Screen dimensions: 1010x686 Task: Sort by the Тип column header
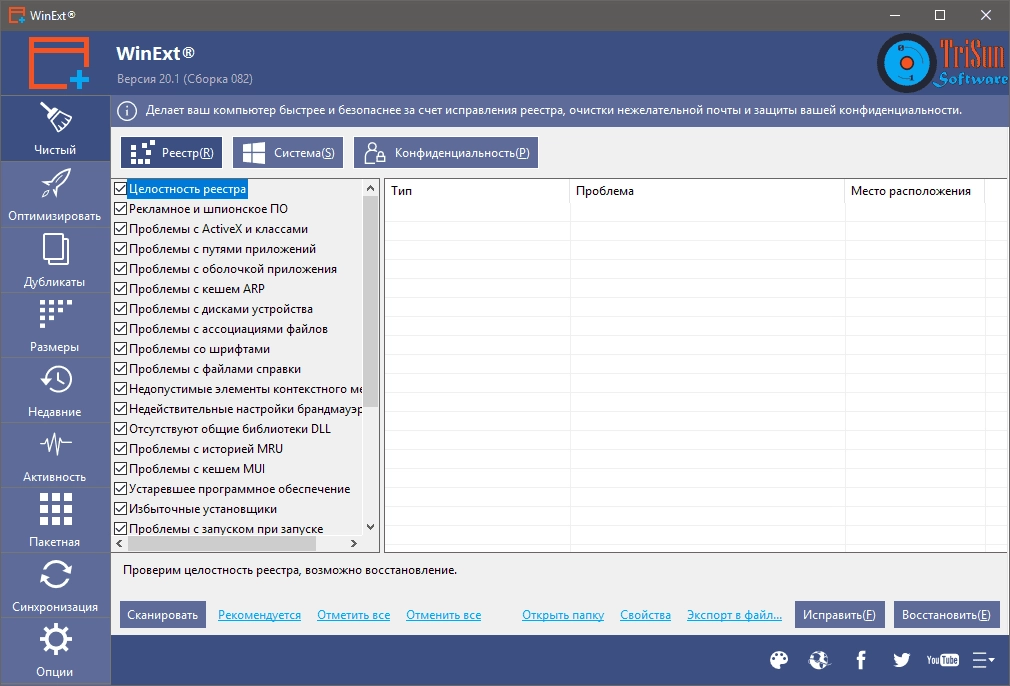[x=477, y=191]
